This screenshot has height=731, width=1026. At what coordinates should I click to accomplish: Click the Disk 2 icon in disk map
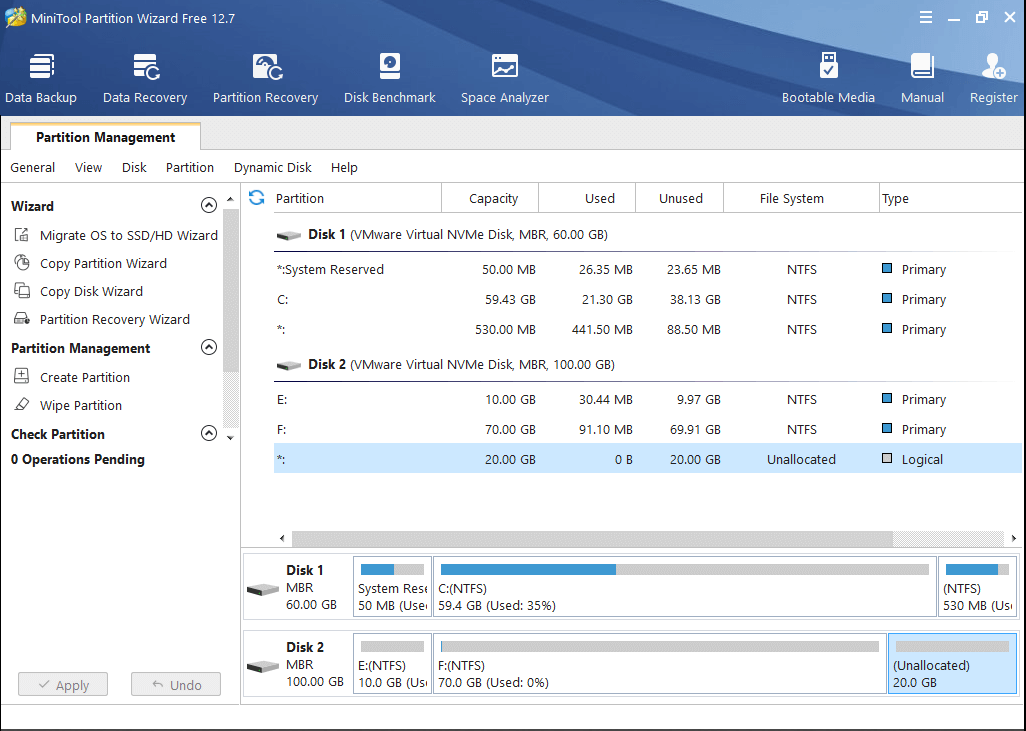[263, 666]
